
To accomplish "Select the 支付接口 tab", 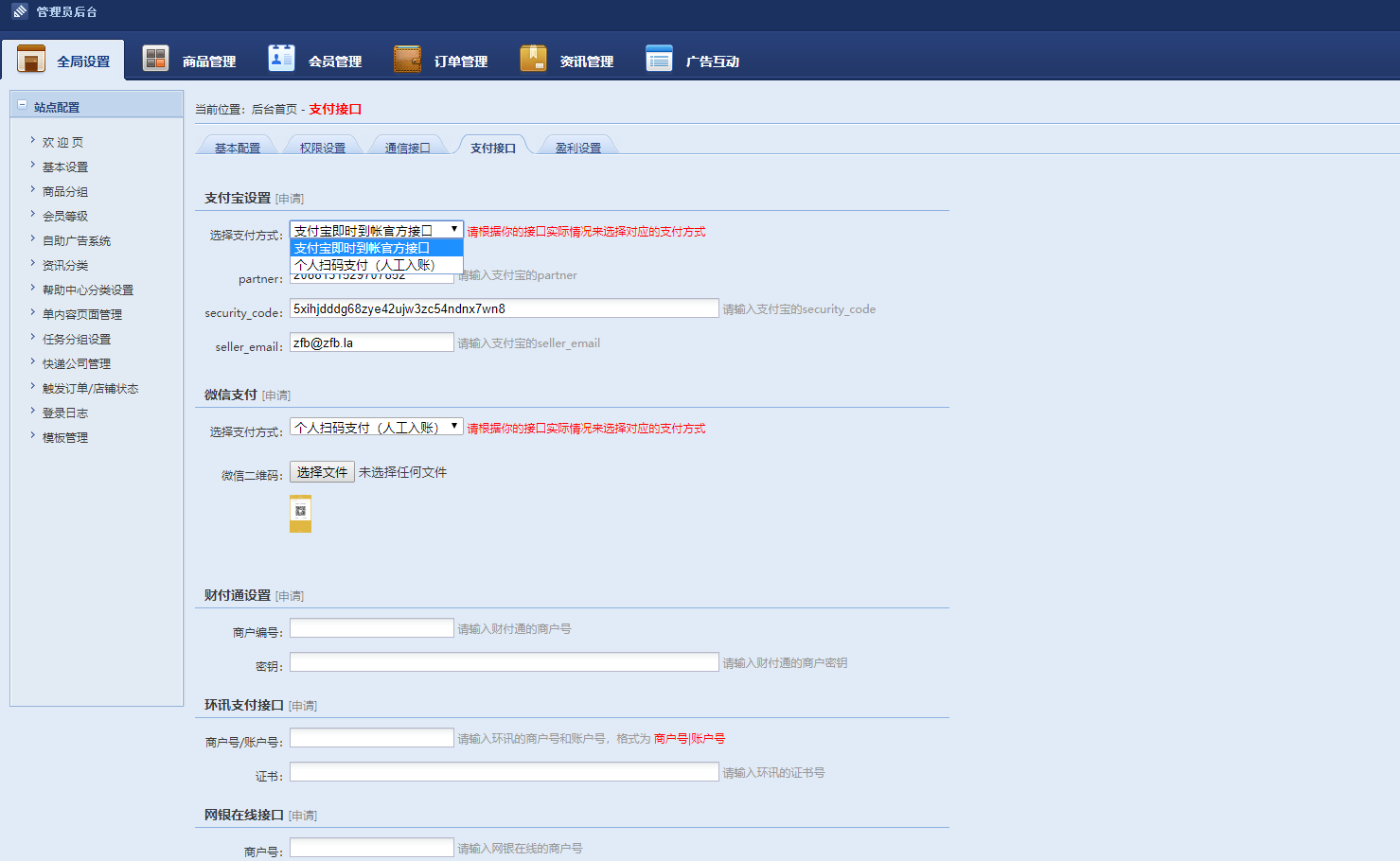I will click(x=493, y=147).
